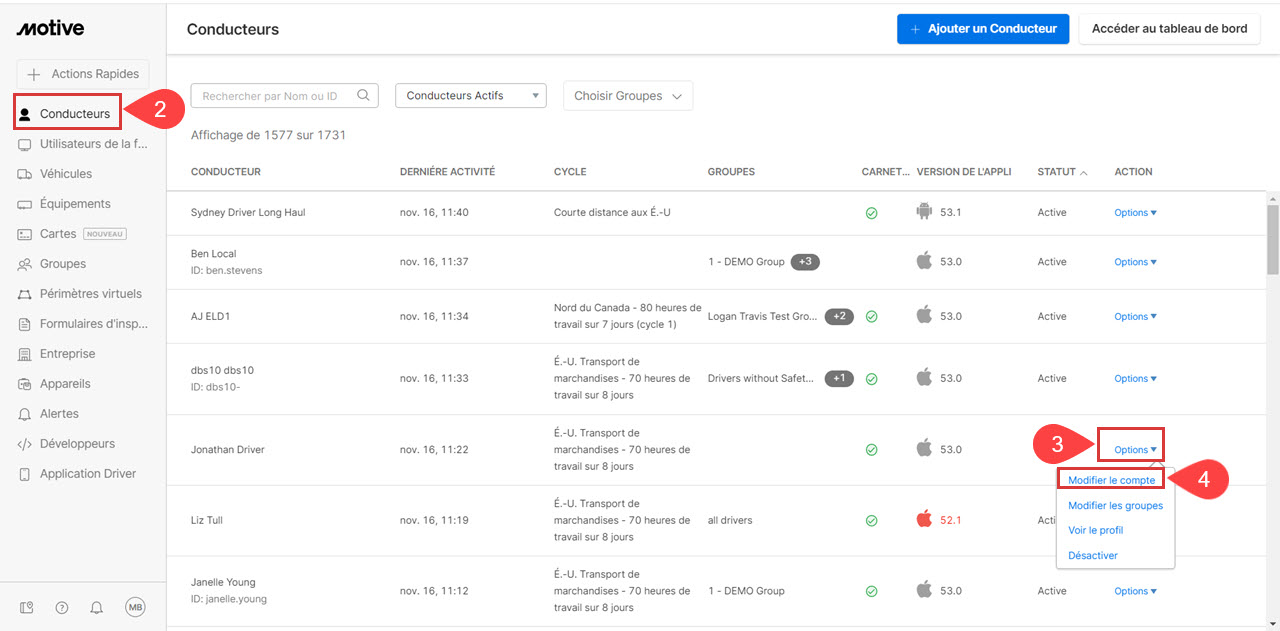The width and height of the screenshot is (1280, 631).
Task: Open notifications bell at sidebar bottom
Action: tap(97, 607)
